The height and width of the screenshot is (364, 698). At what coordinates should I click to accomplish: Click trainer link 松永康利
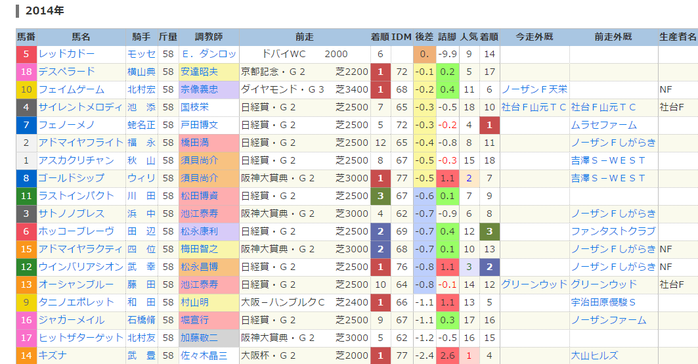199,231
